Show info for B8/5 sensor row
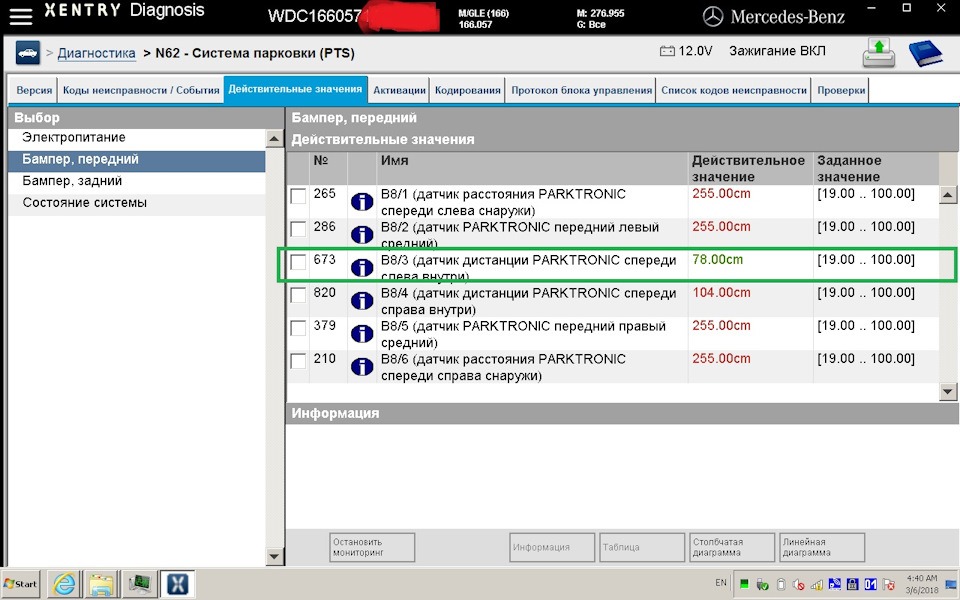This screenshot has width=960, height=600. (362, 334)
